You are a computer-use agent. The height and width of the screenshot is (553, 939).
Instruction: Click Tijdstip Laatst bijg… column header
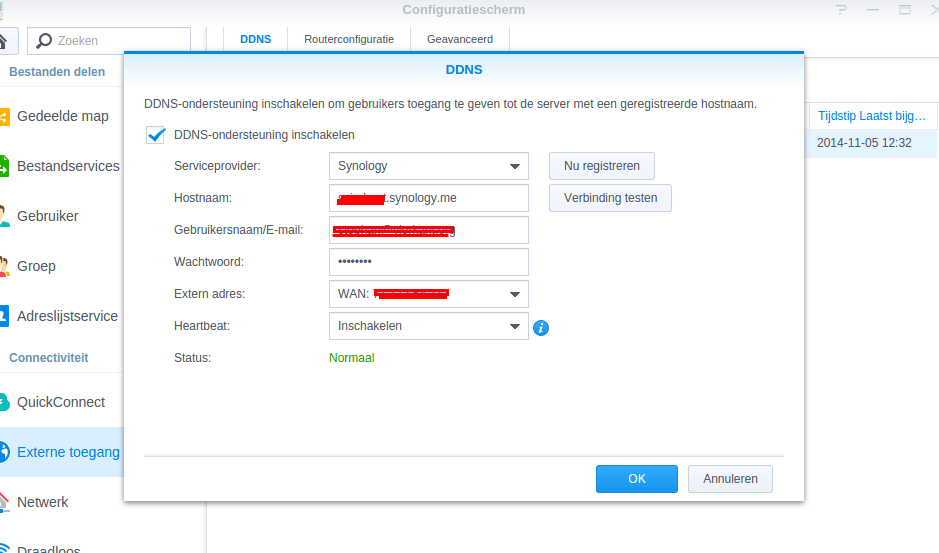tap(872, 116)
